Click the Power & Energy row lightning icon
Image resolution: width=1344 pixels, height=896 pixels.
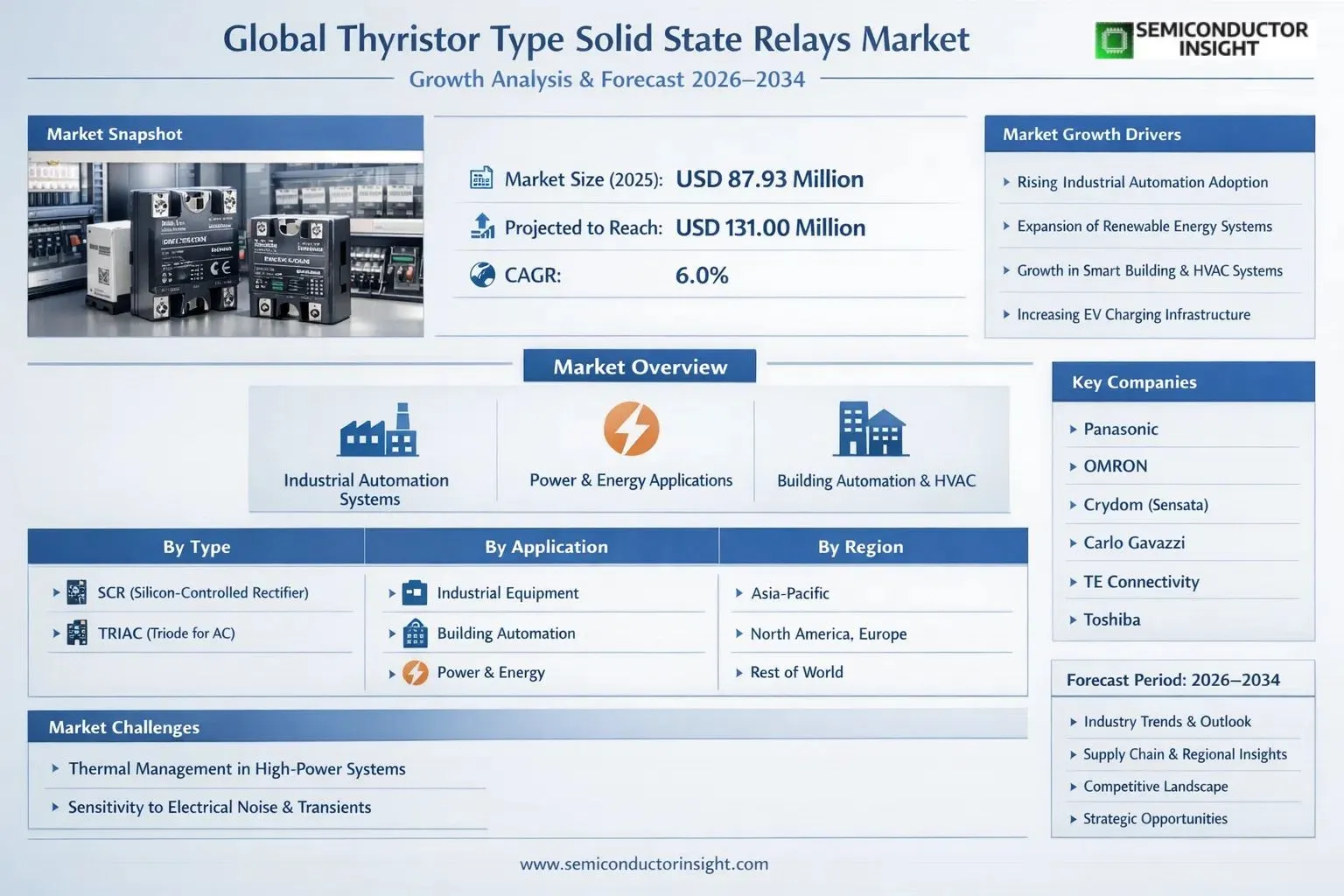(x=415, y=672)
